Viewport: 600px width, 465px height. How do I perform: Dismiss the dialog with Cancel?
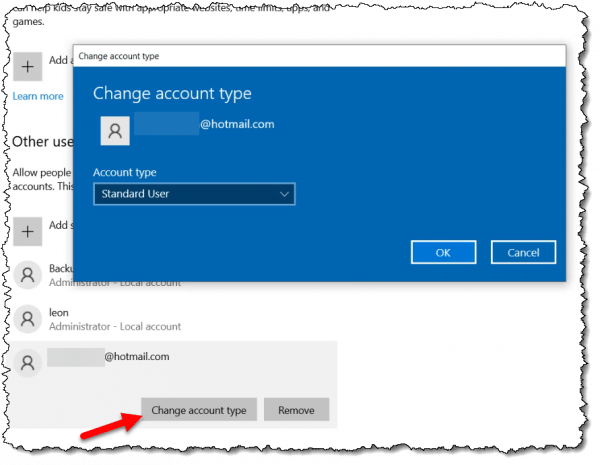pyautogui.click(x=523, y=252)
